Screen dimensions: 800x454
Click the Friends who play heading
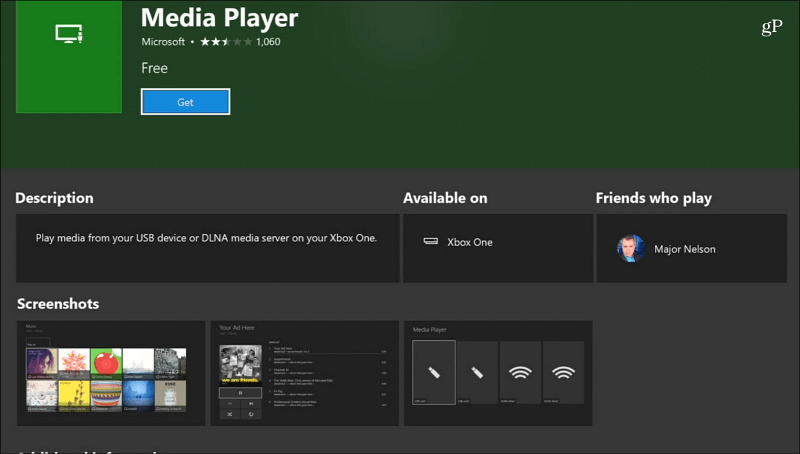(x=654, y=198)
